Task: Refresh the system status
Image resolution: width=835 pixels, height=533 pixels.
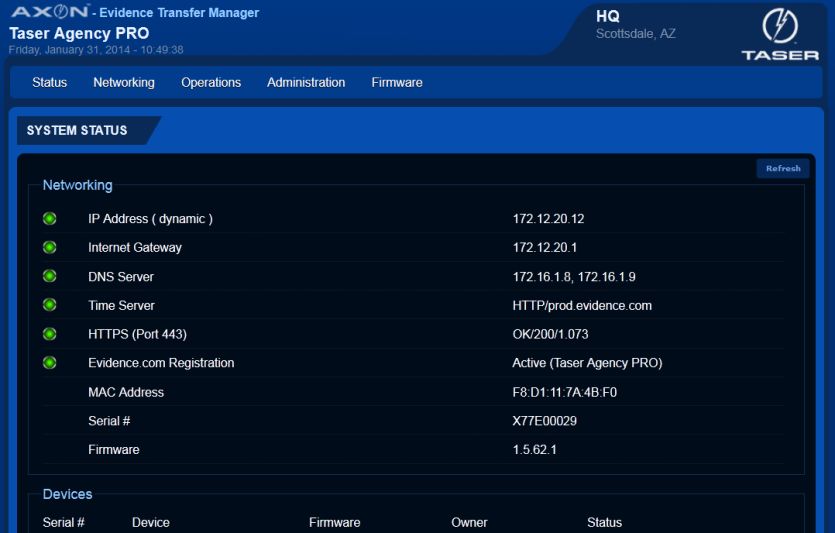Action: coord(783,168)
